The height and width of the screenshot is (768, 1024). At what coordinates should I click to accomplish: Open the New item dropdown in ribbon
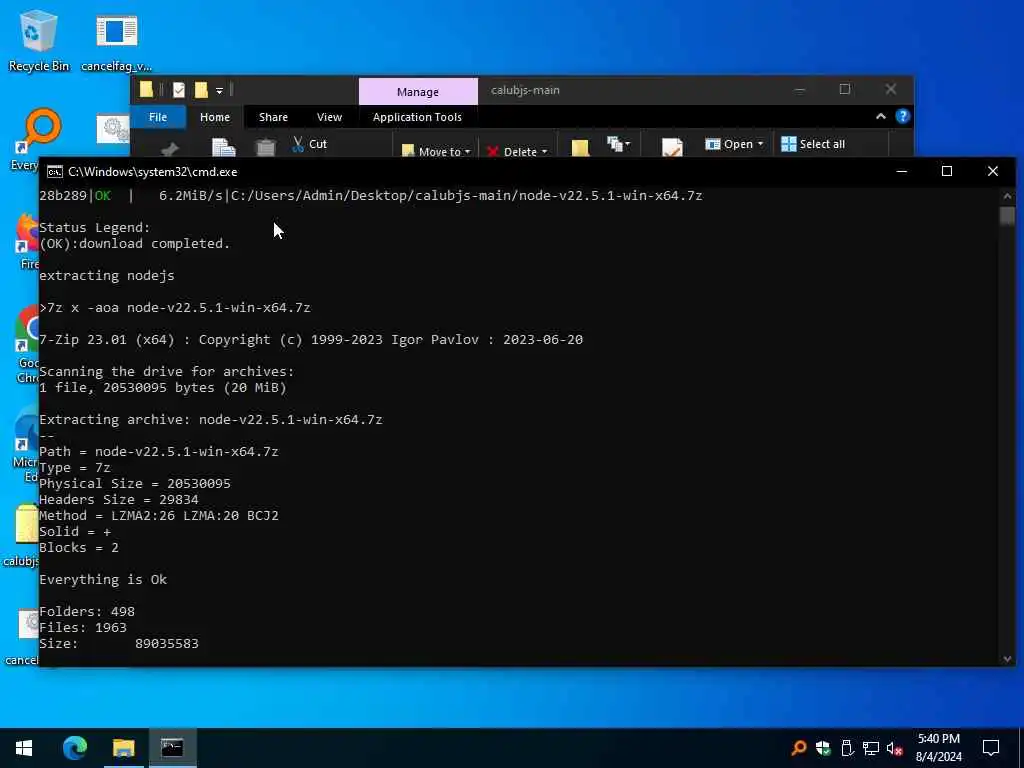(x=618, y=144)
